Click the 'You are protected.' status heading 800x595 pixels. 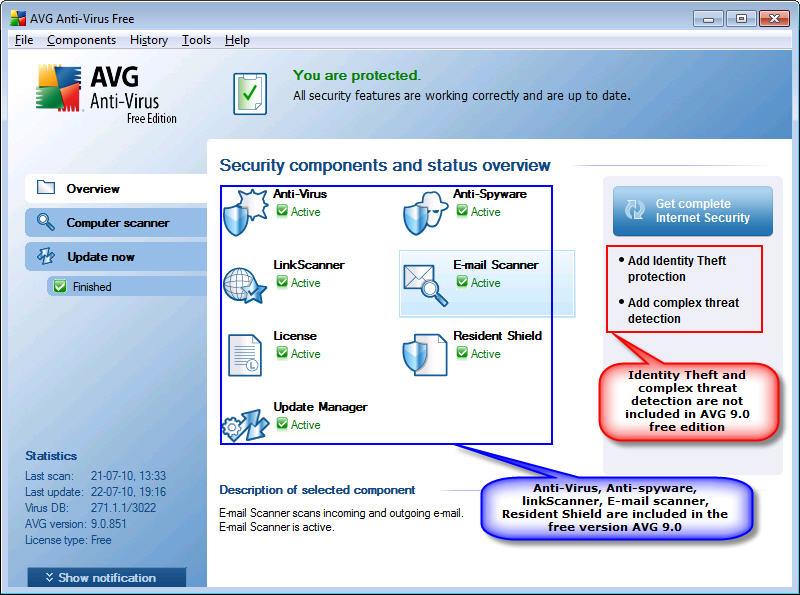[357, 75]
